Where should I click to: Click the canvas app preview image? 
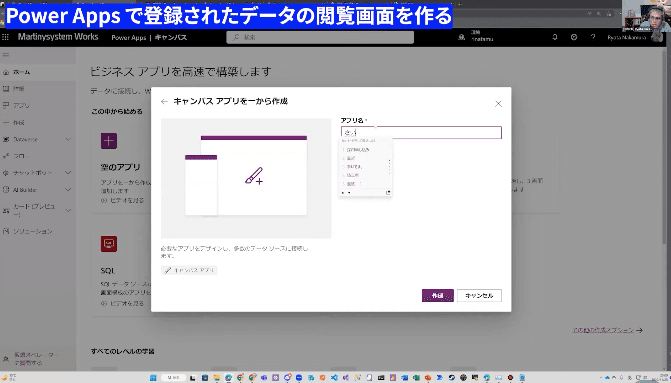(x=246, y=178)
